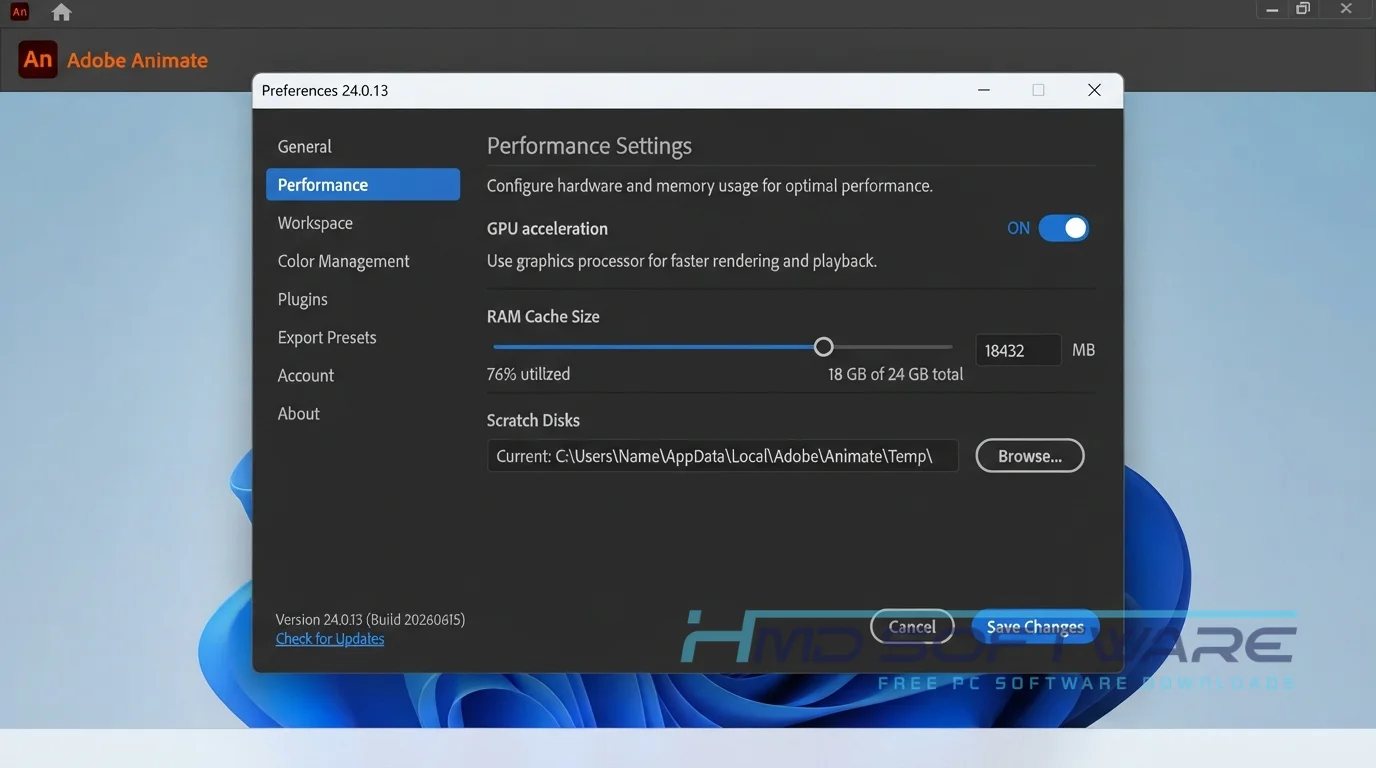
Task: Click the Cancel button
Action: pyautogui.click(x=912, y=627)
